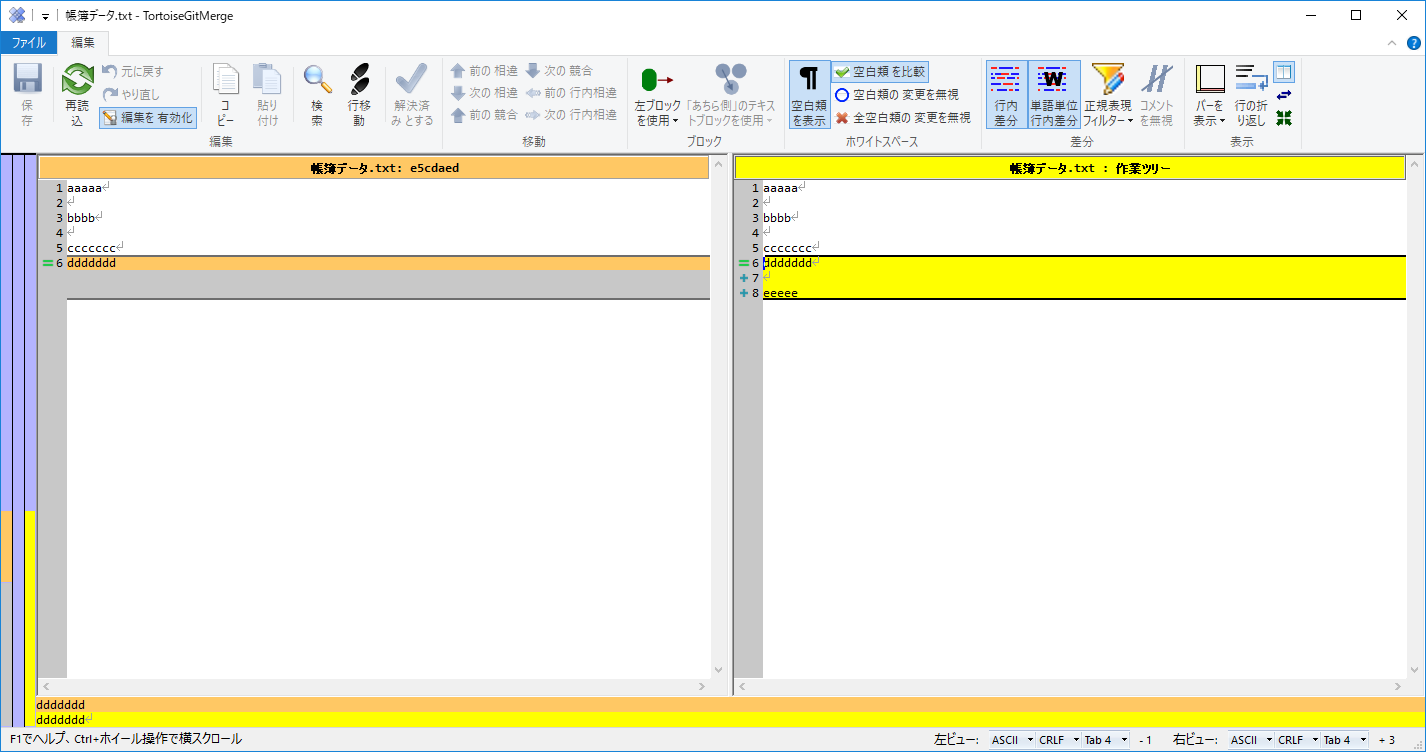Click line 8 eeeee in the right pane
1426x752 pixels.
[780, 292]
